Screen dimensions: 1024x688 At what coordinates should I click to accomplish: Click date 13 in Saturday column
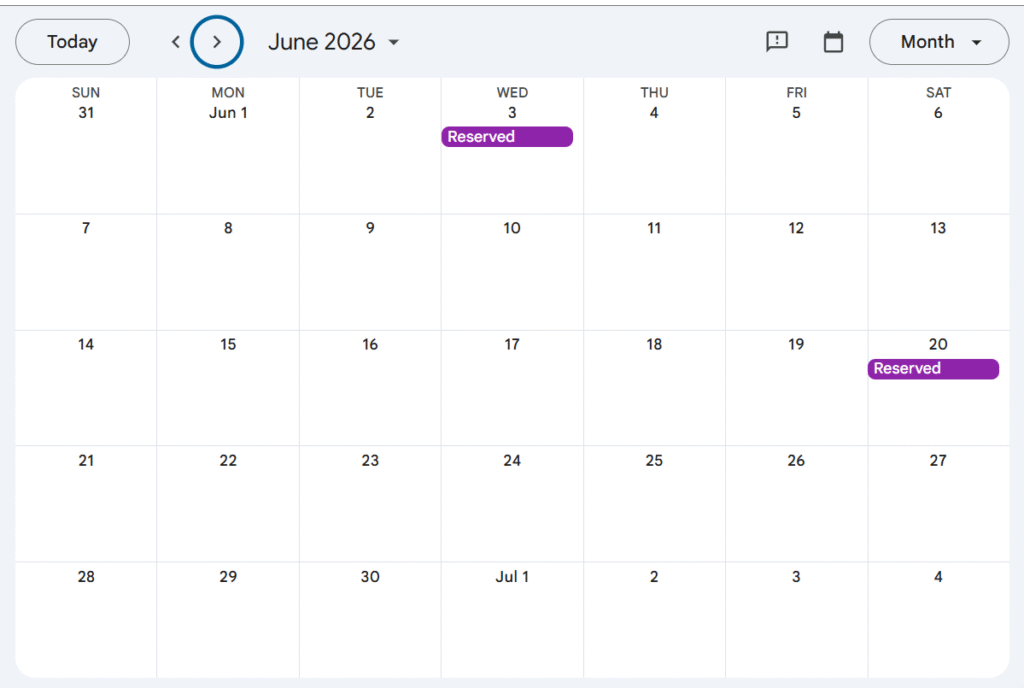tap(938, 229)
